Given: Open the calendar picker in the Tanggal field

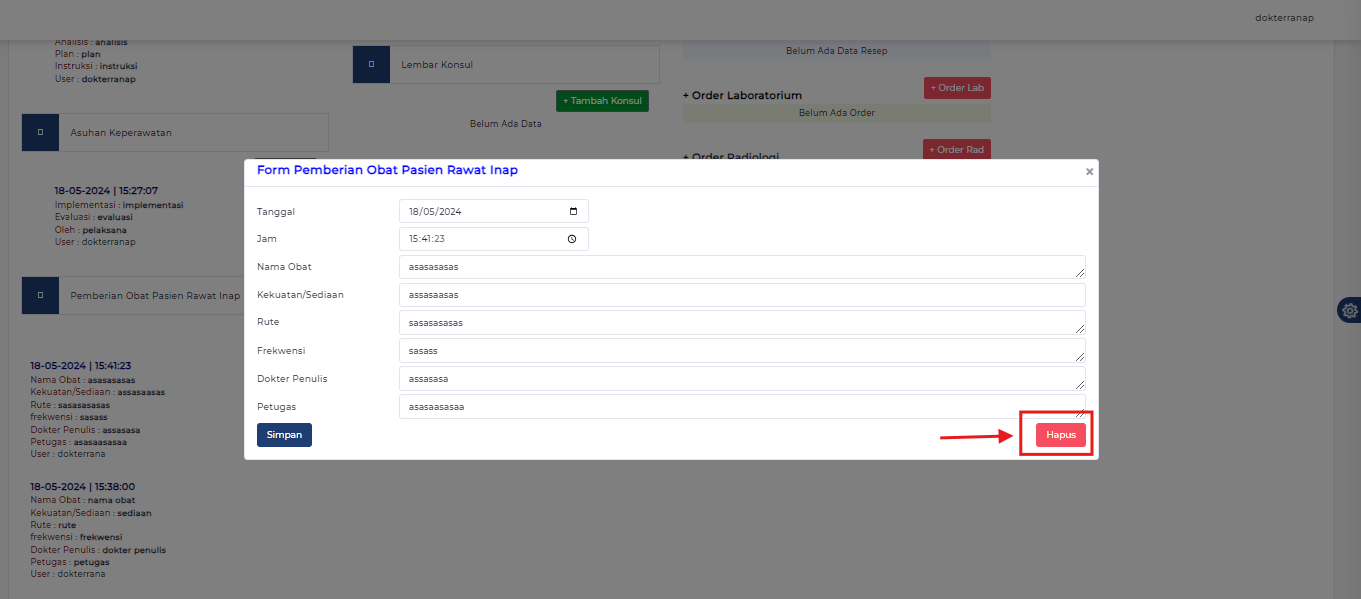Looking at the screenshot, I should 574,210.
